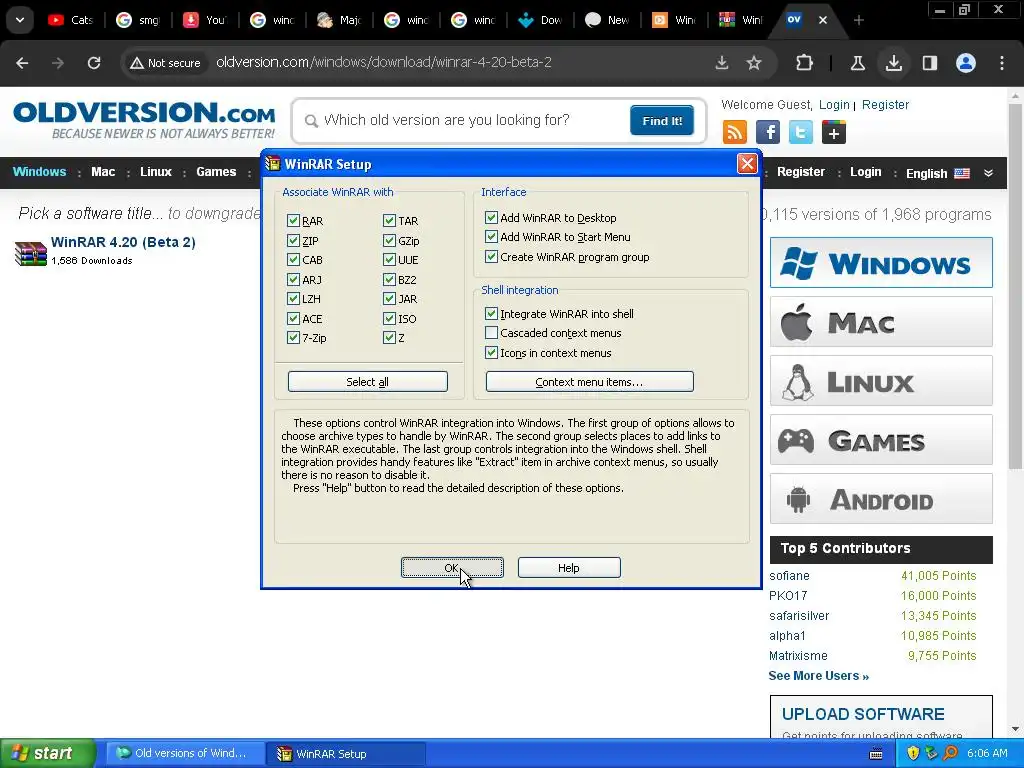Click OK in WinRAR Setup
This screenshot has width=1024, height=768.
click(452, 568)
